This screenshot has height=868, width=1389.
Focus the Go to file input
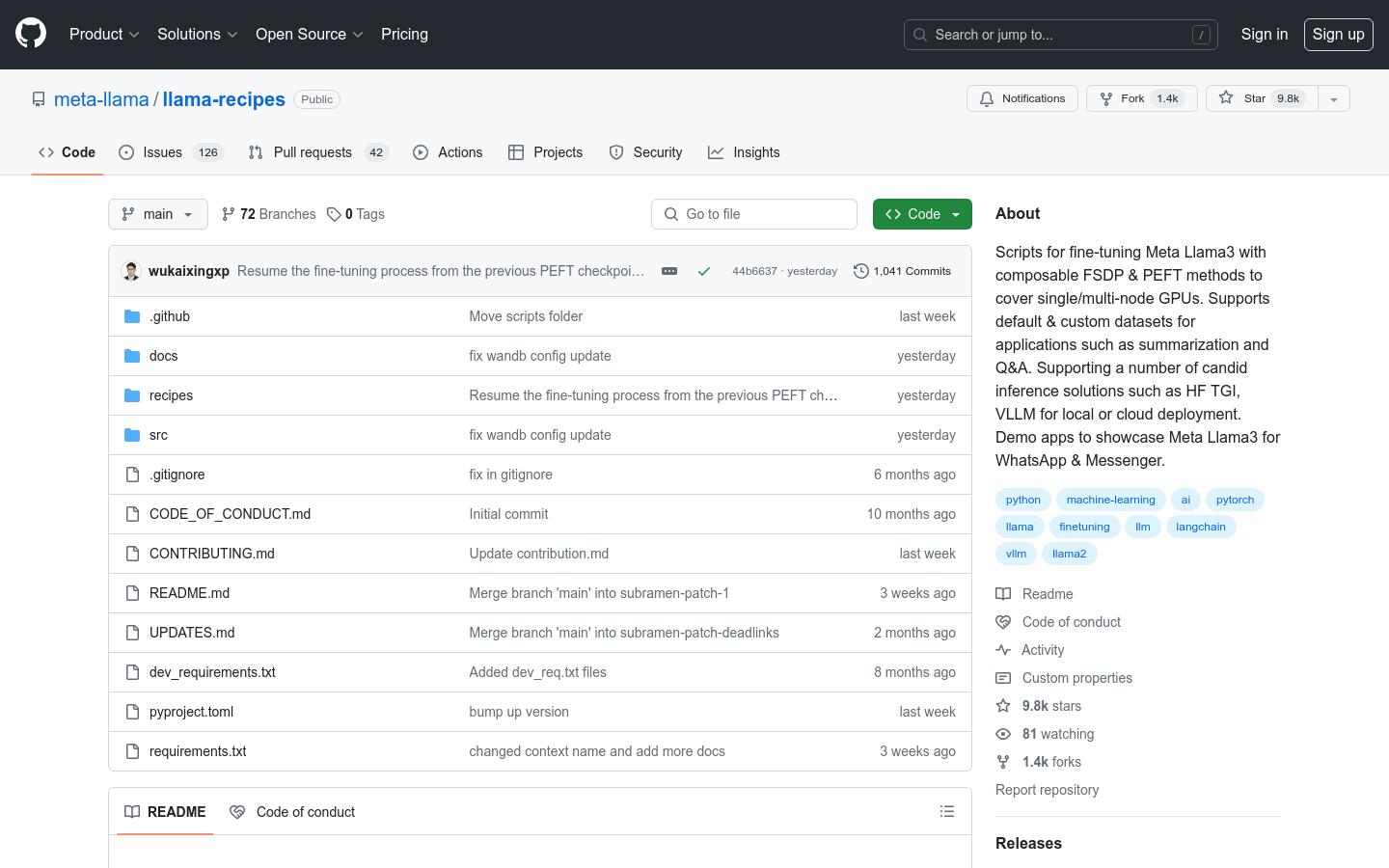coord(754,214)
